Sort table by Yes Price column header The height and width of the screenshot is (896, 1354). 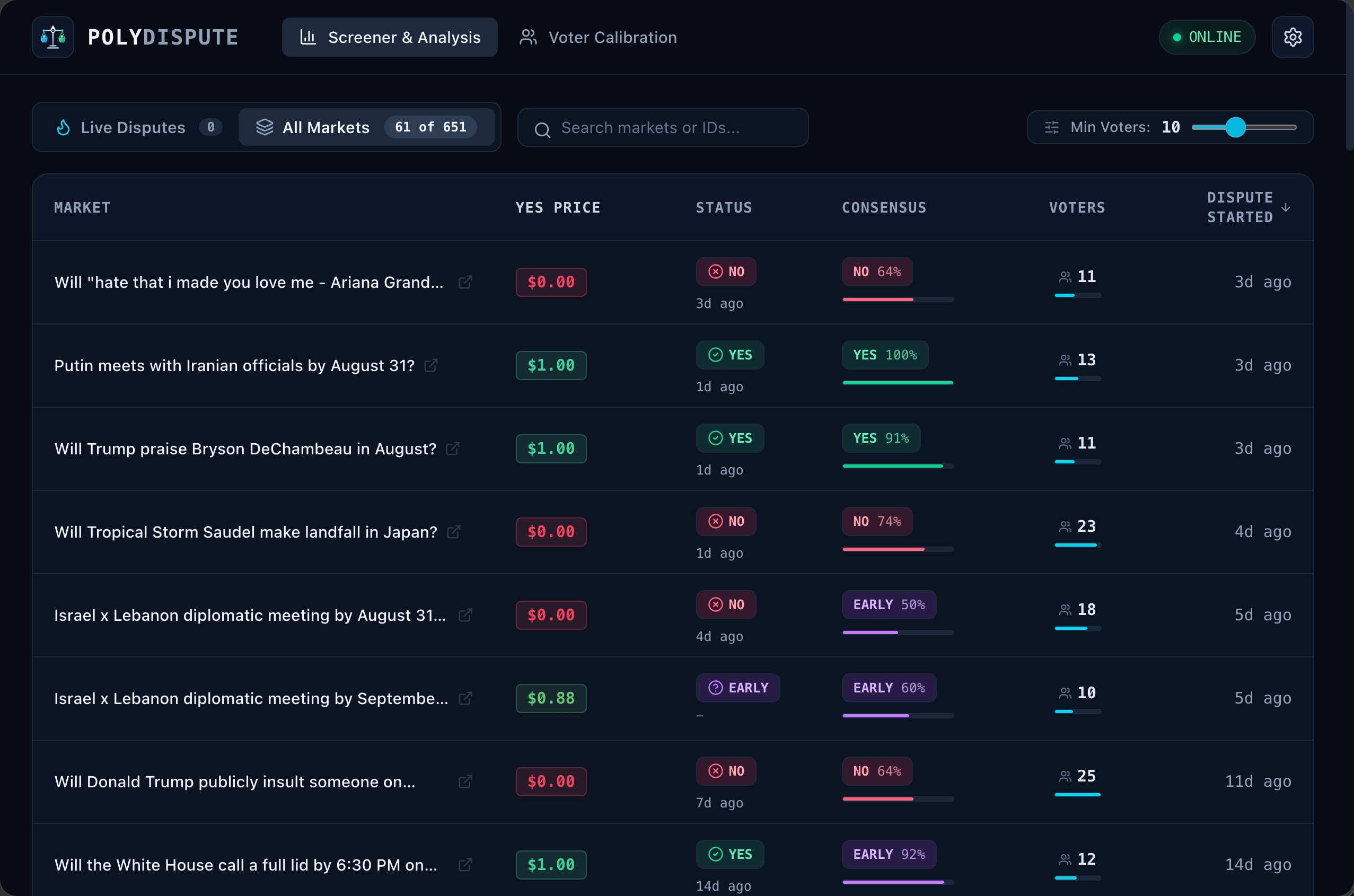(558, 207)
